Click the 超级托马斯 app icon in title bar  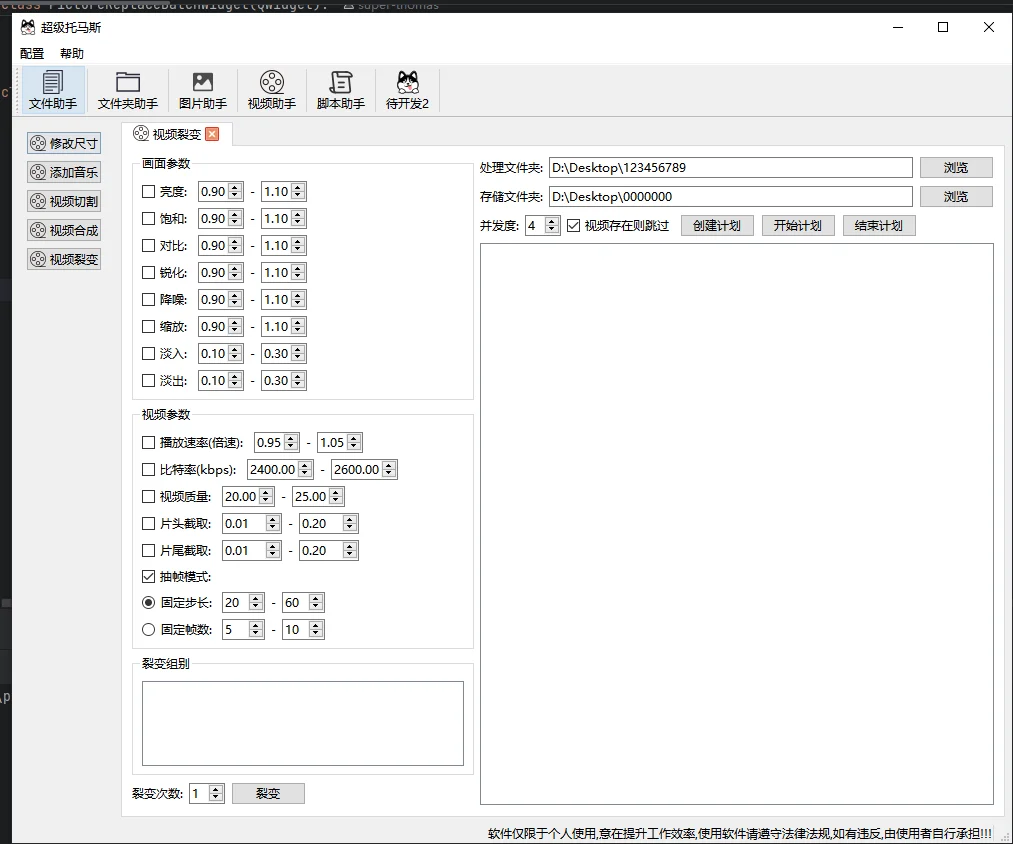[28, 27]
